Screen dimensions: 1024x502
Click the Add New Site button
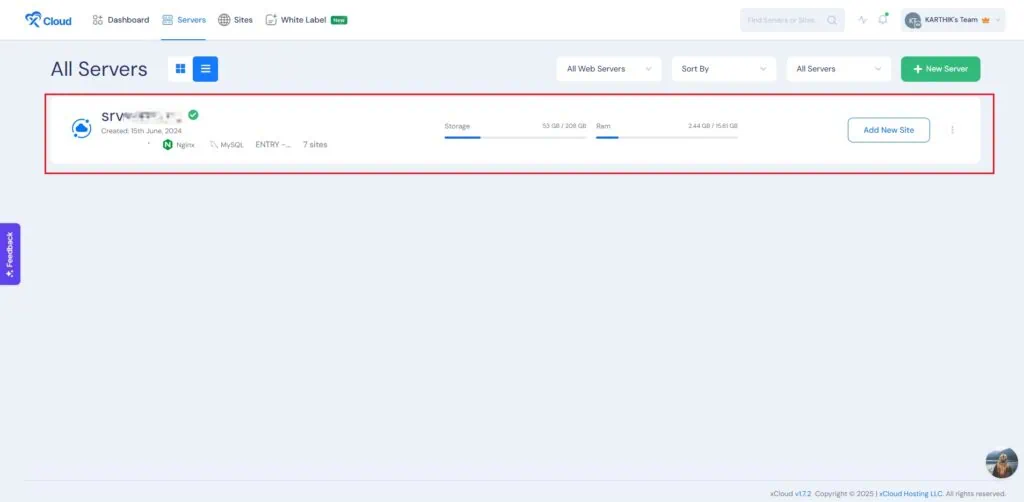(888, 130)
